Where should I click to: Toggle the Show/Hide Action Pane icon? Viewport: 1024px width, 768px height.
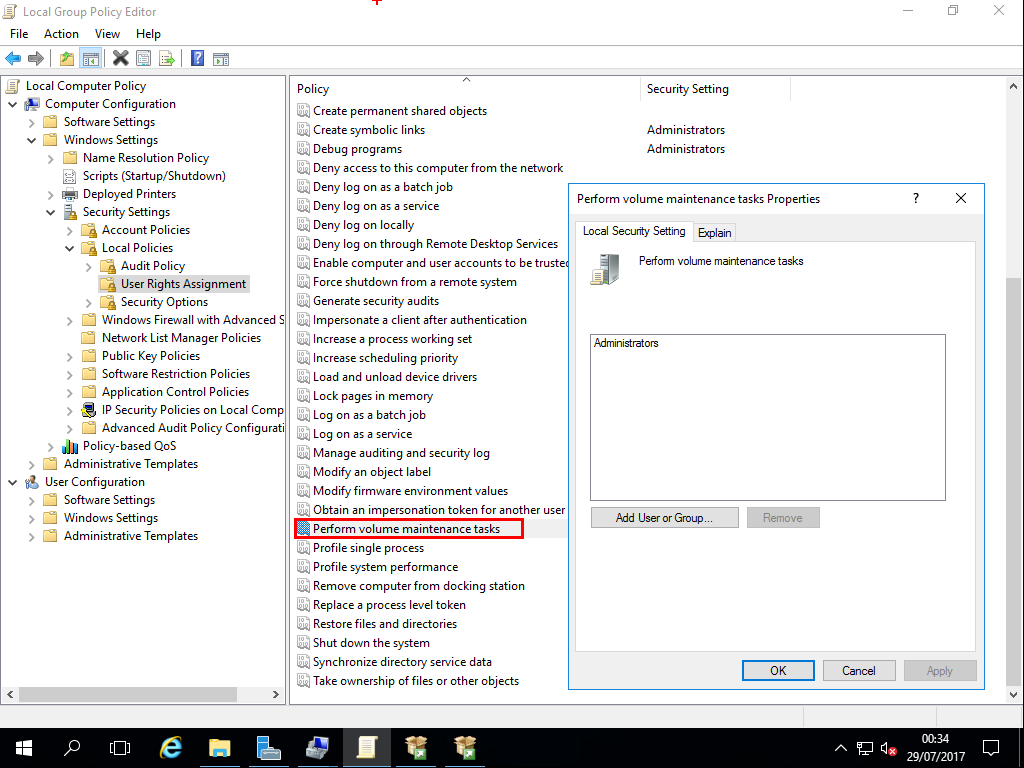click(x=221, y=58)
